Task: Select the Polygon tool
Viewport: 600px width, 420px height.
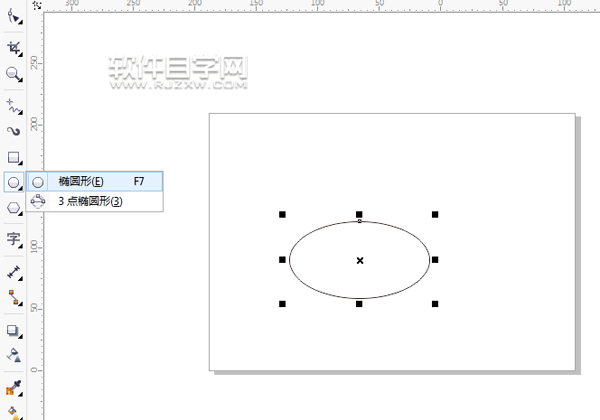Action: coord(14,208)
